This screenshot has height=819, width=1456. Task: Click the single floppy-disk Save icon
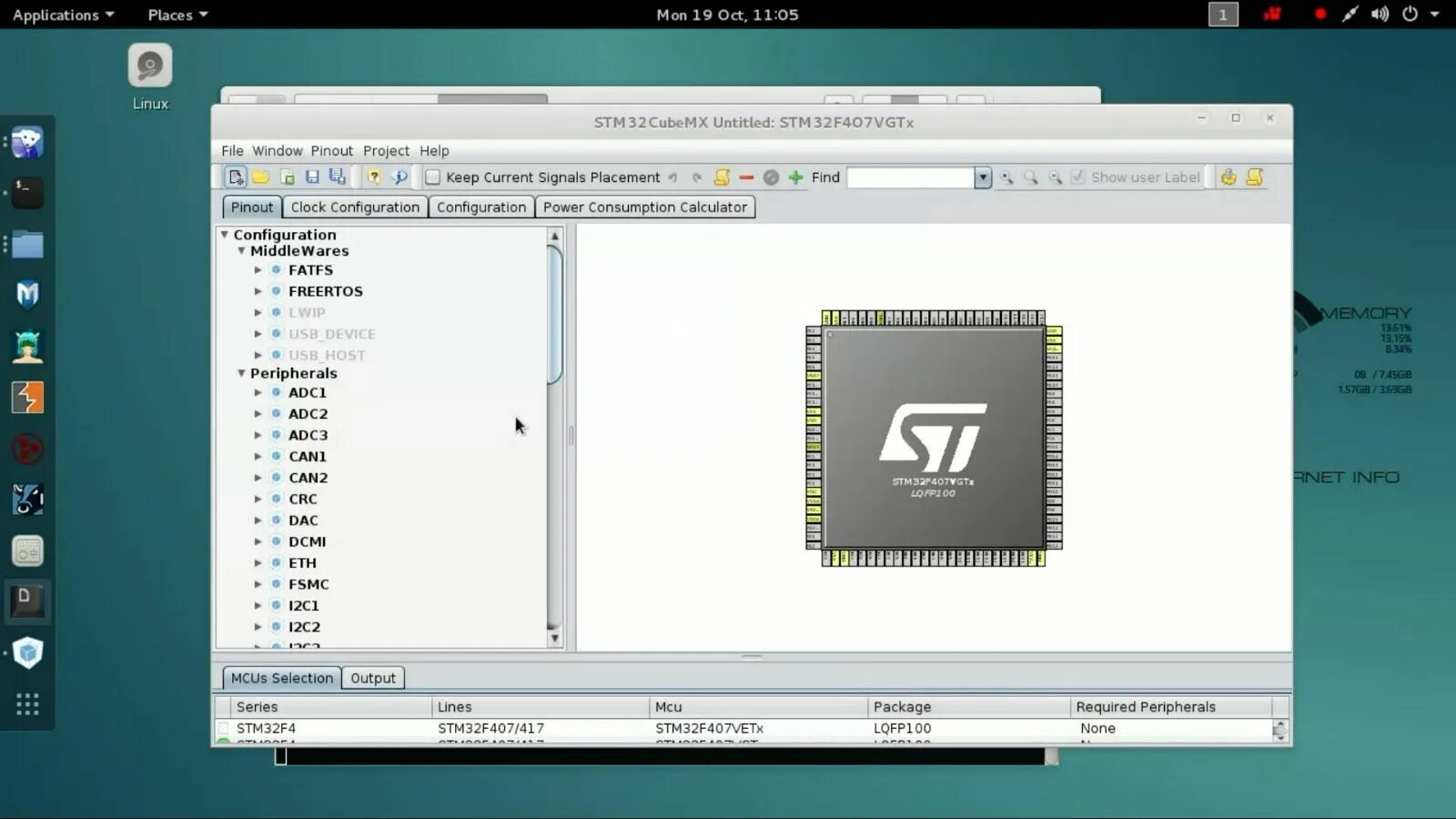[x=312, y=177]
